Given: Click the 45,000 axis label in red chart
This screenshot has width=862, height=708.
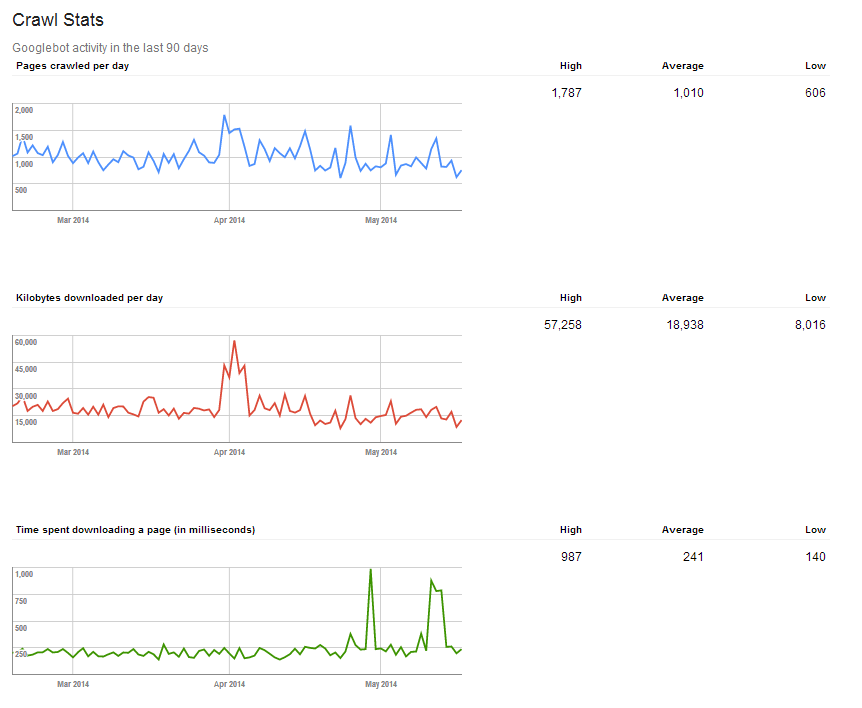Looking at the screenshot, I should pyautogui.click(x=26, y=369).
